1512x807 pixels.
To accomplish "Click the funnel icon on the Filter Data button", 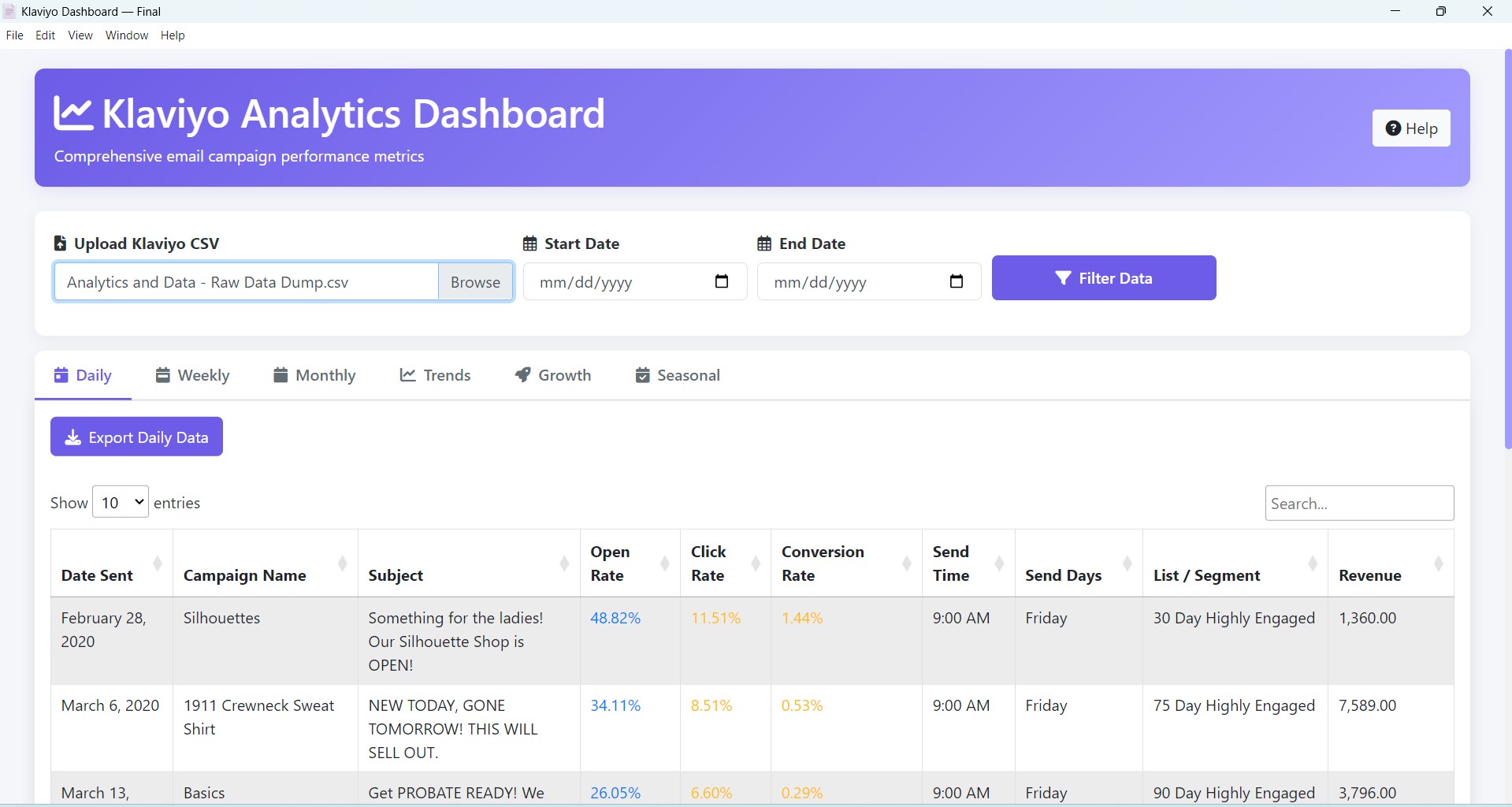I will (x=1063, y=277).
